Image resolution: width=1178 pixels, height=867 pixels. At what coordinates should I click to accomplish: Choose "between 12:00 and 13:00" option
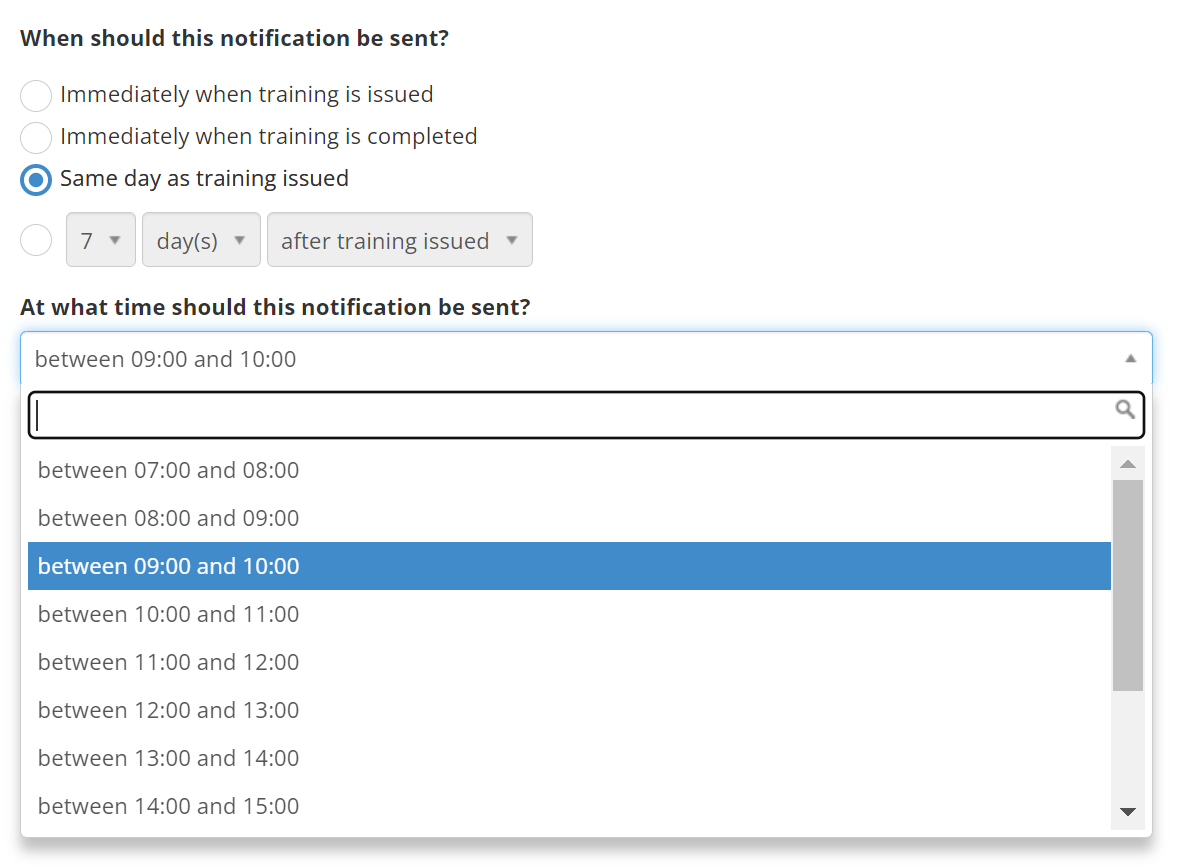pyautogui.click(x=168, y=710)
